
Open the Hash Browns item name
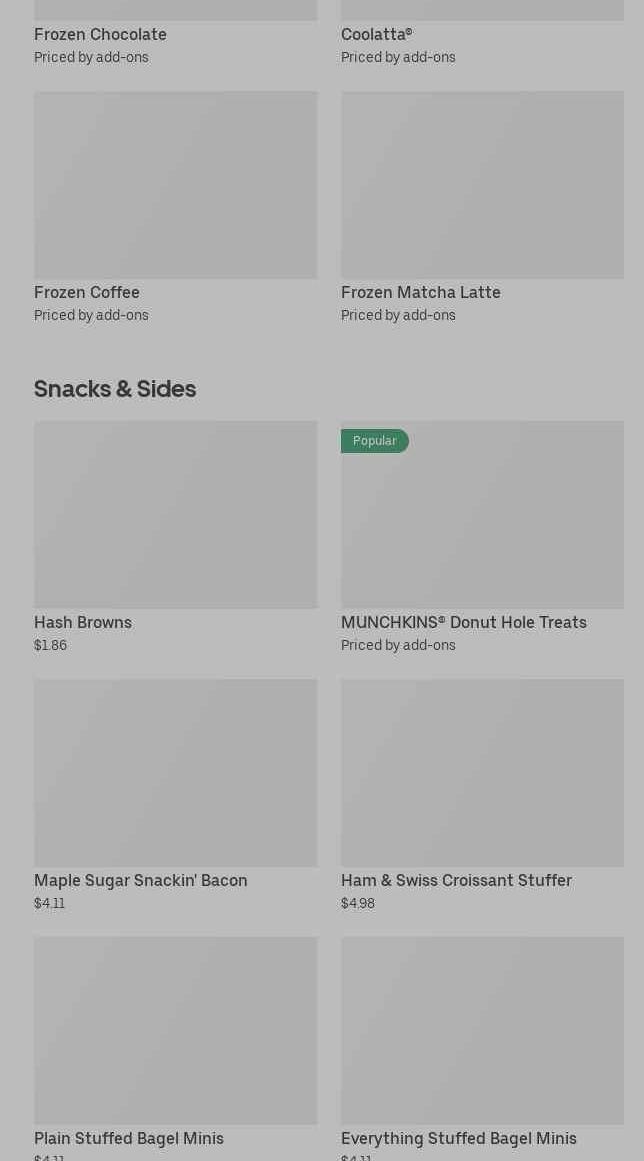(83, 623)
